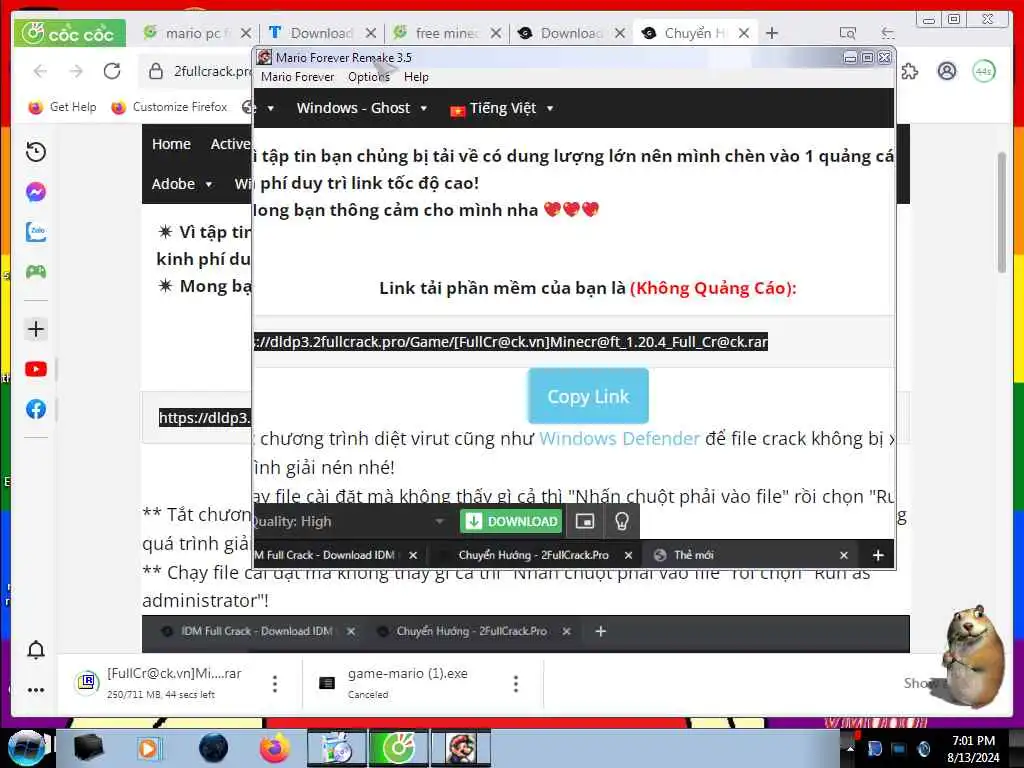Click the padlock site info icon
1024x768 pixels.
[155, 71]
